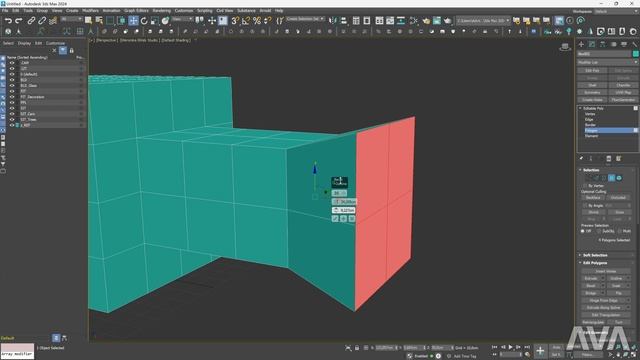Select the SubObj preview selection radio
640x360 pixels.
(x=599, y=231)
